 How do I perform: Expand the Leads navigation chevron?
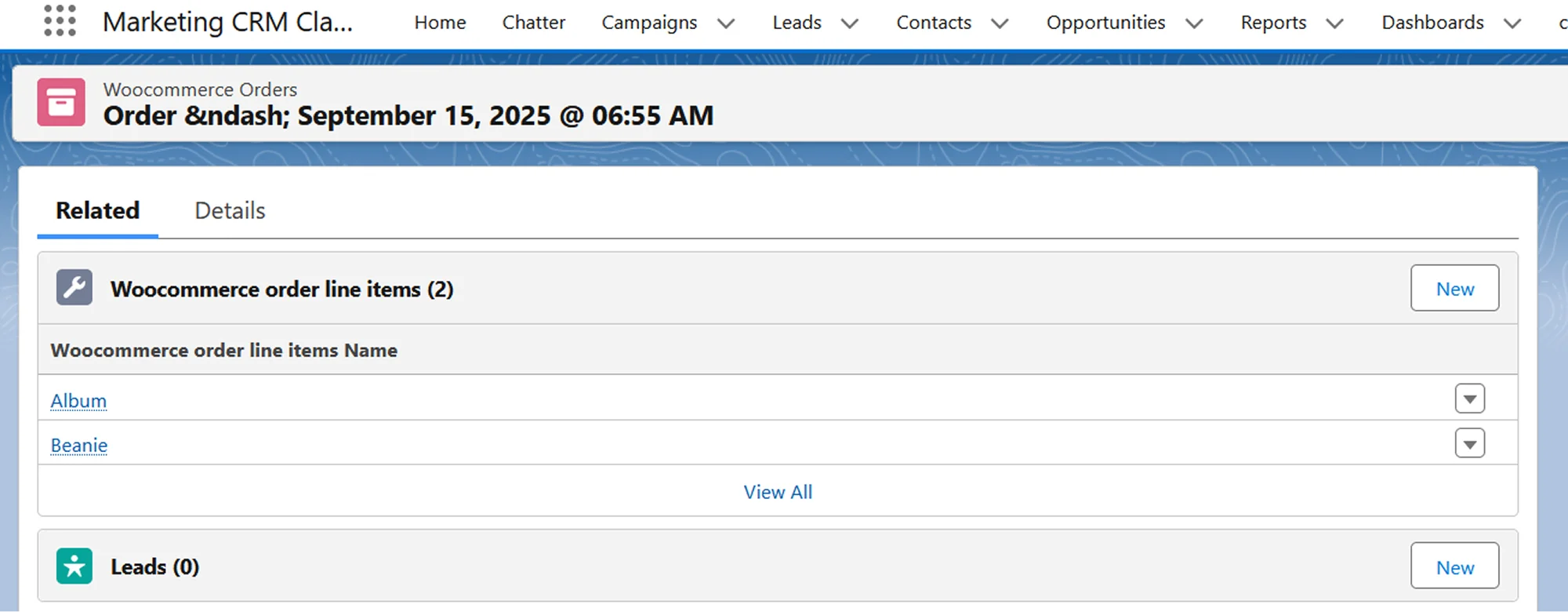click(x=849, y=24)
